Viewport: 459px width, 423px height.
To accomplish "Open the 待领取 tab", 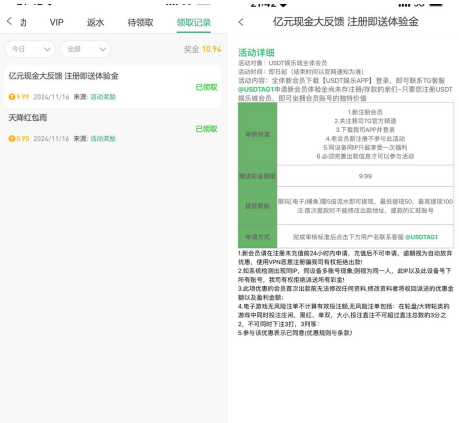I will (140, 22).
